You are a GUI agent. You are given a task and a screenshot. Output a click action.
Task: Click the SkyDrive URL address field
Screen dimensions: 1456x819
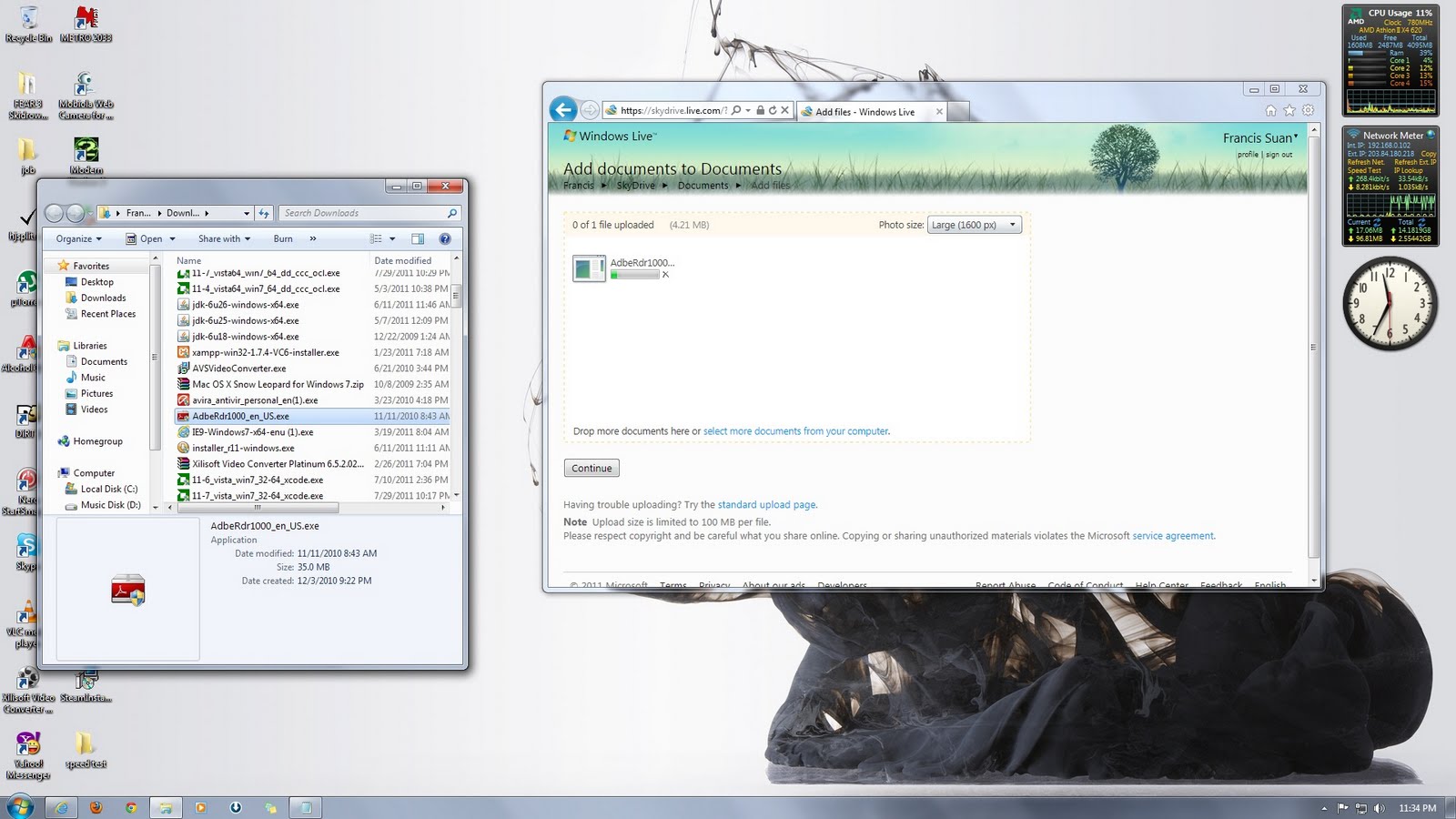[x=672, y=111]
